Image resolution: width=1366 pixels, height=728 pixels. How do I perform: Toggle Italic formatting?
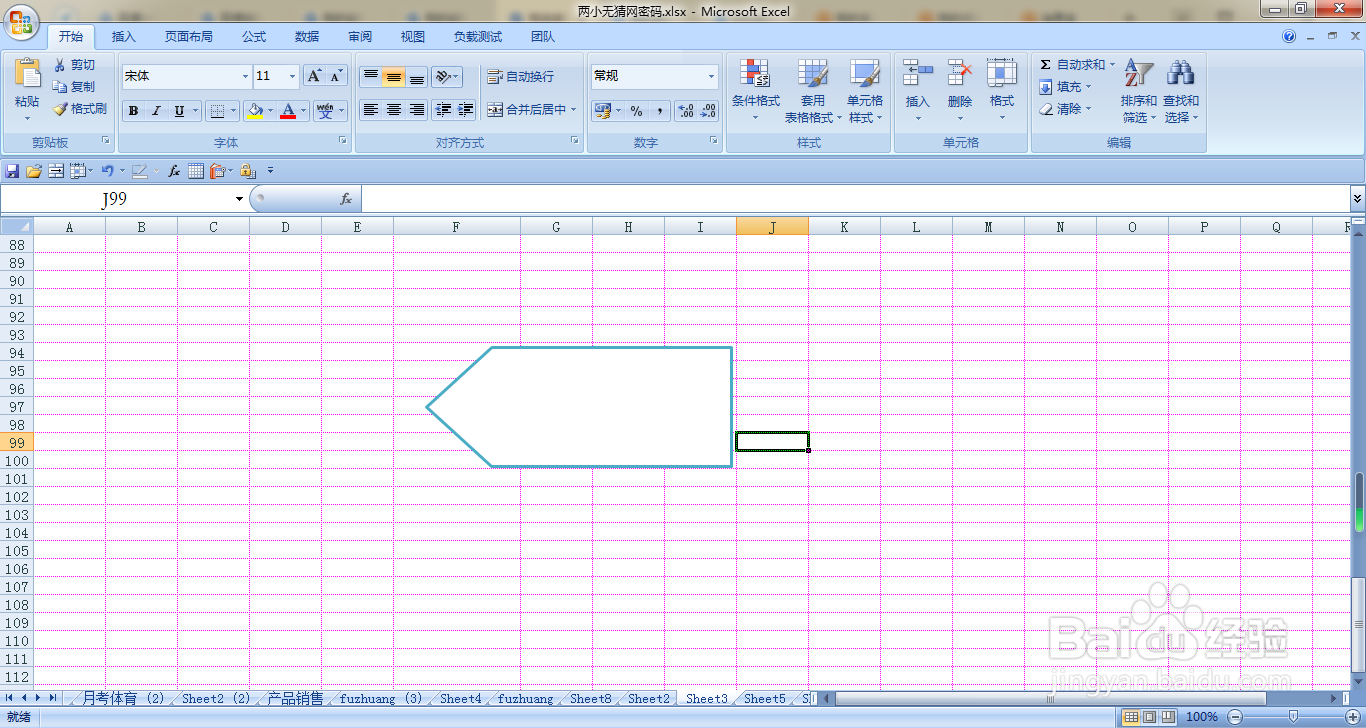coord(156,111)
